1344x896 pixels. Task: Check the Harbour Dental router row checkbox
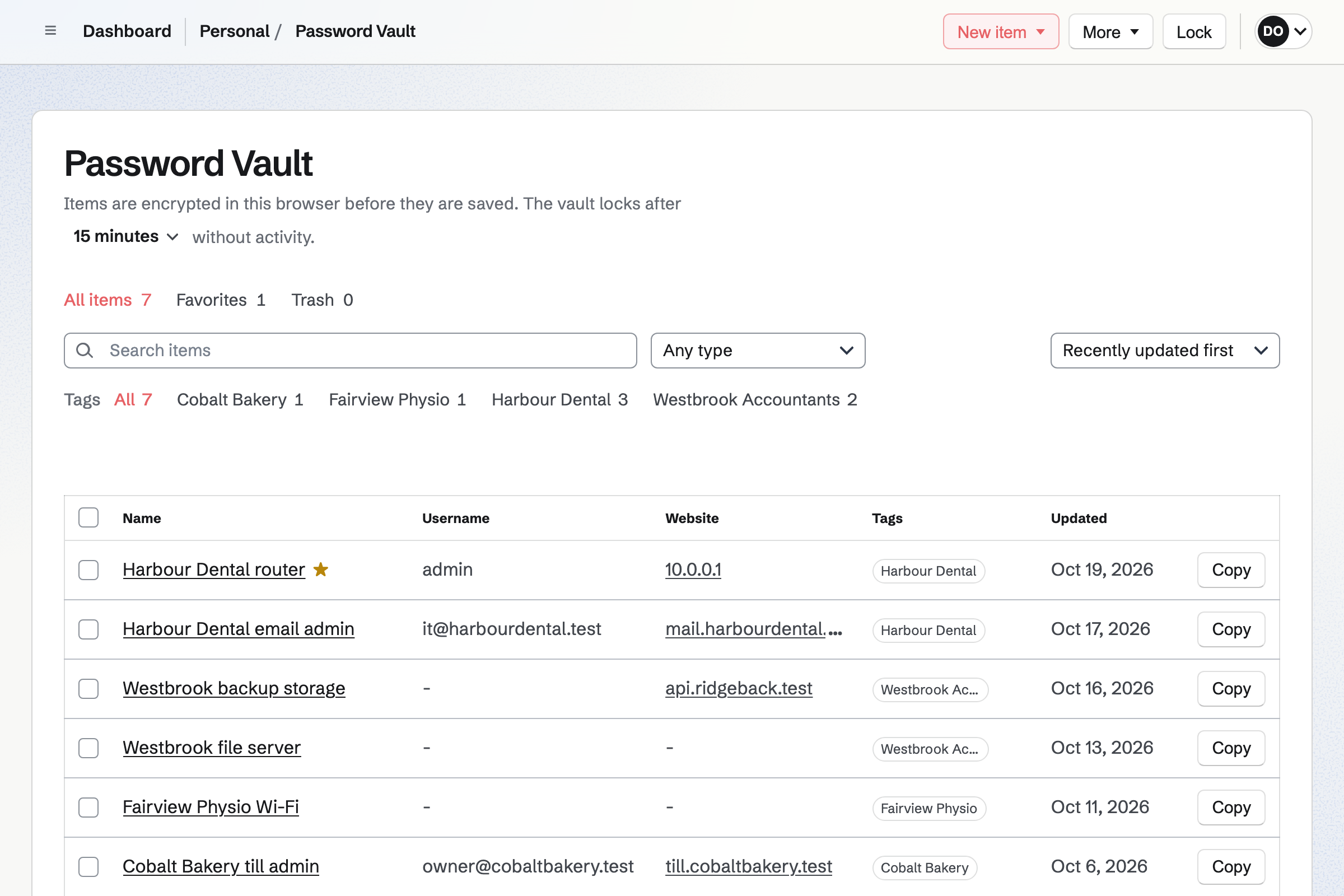(x=88, y=570)
